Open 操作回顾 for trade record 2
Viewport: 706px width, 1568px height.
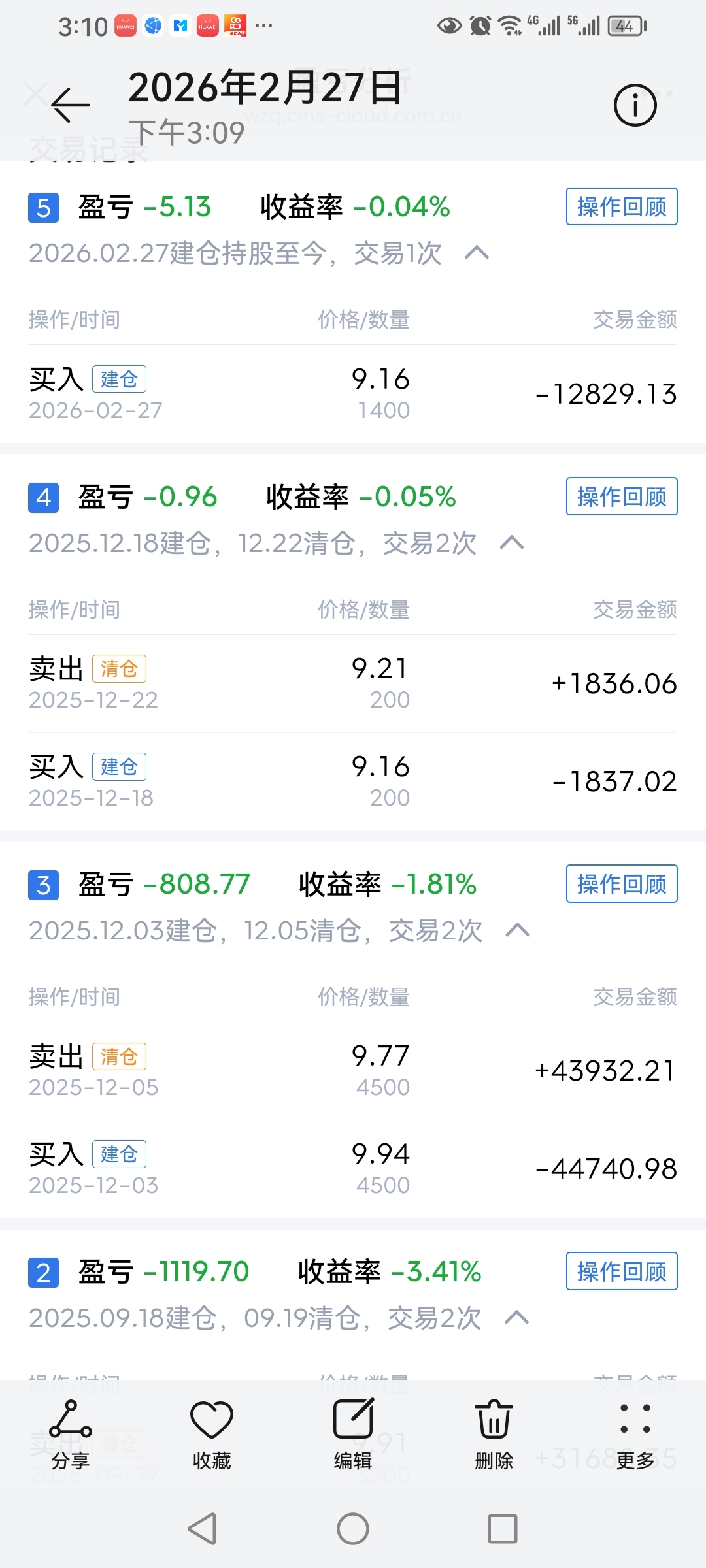pos(621,1271)
